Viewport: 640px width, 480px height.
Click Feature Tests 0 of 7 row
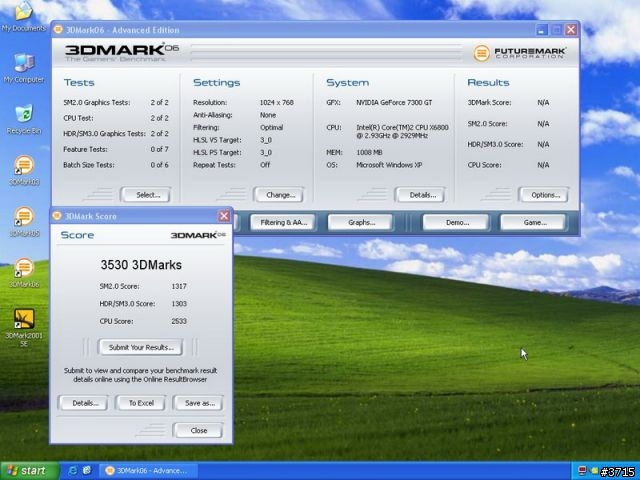116,149
